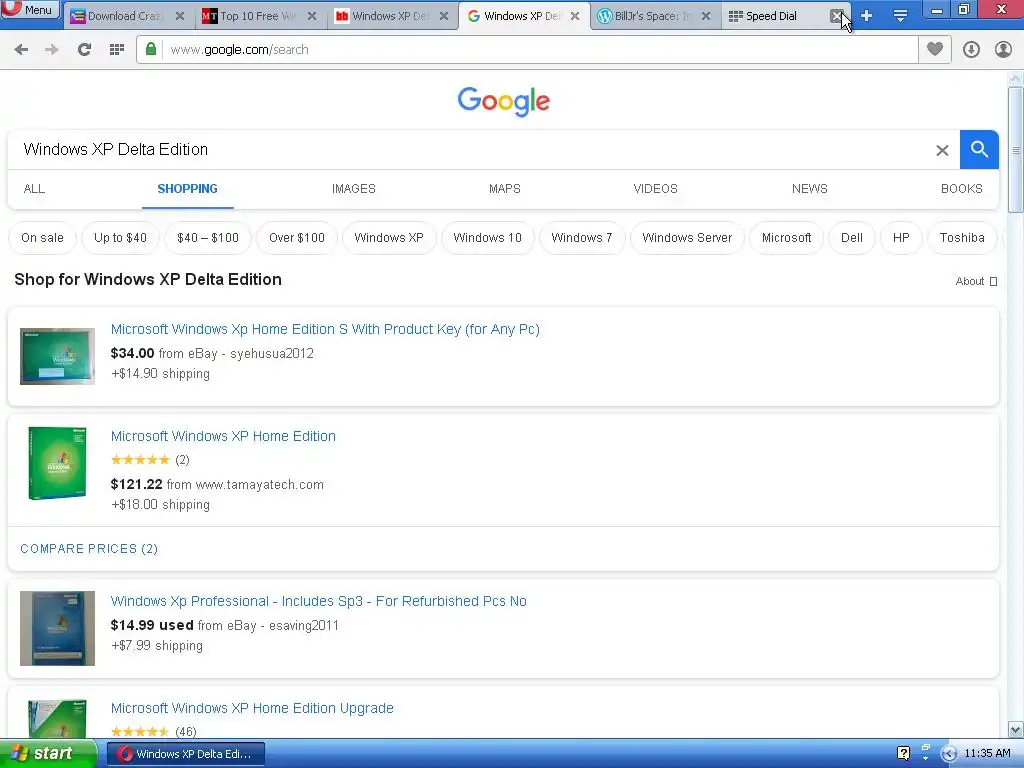Open Home Edition S With Product Key listing
Screen dimensions: 1024x768
(x=325, y=329)
